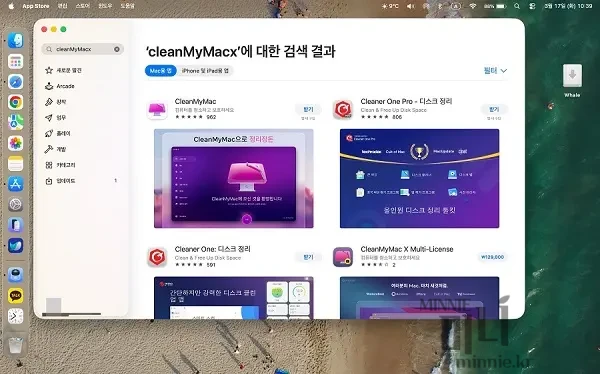Click the account area at sidebar bottom

pos(71,307)
